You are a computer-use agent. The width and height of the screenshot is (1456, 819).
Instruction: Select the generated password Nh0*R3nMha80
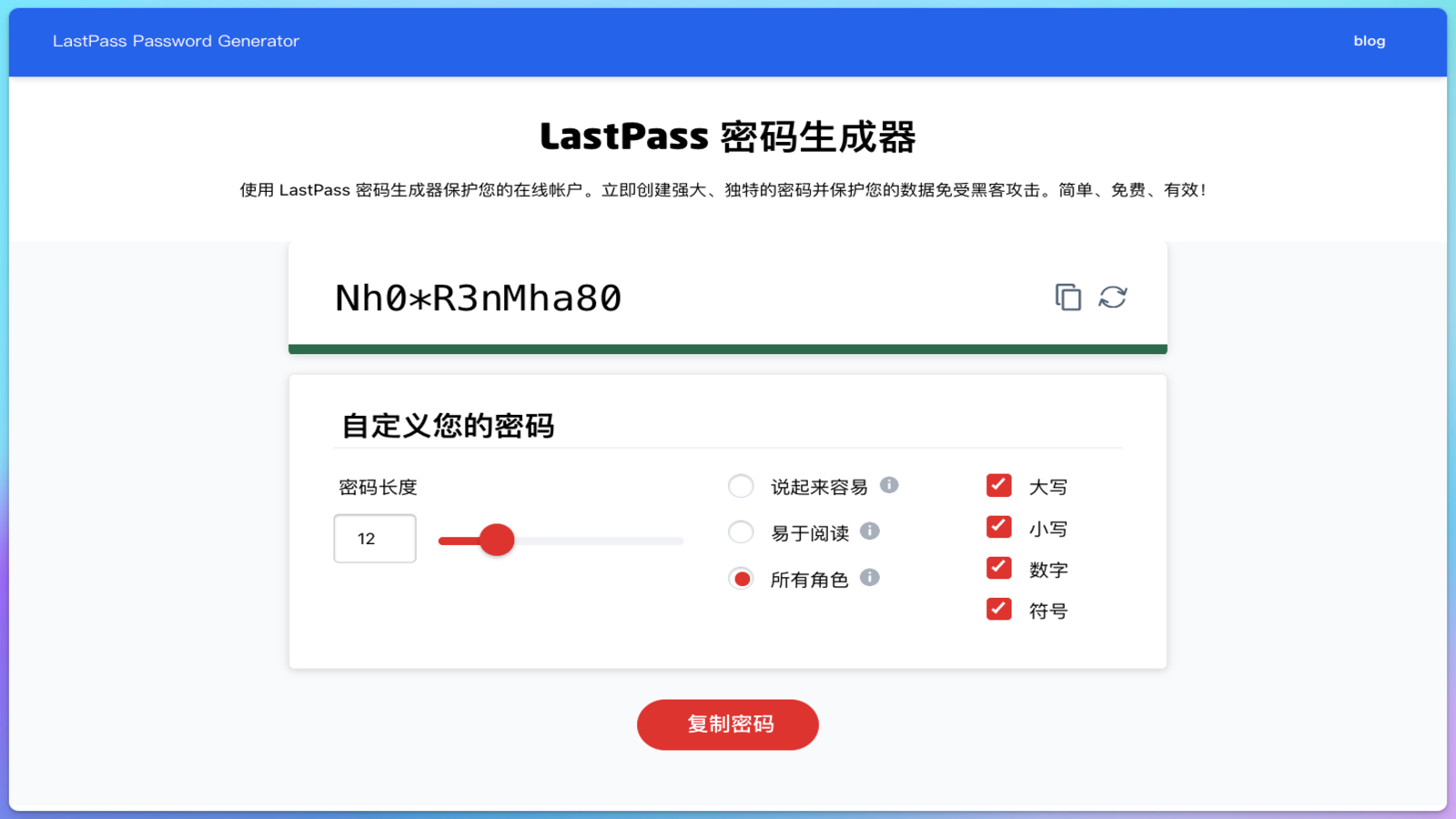478,298
